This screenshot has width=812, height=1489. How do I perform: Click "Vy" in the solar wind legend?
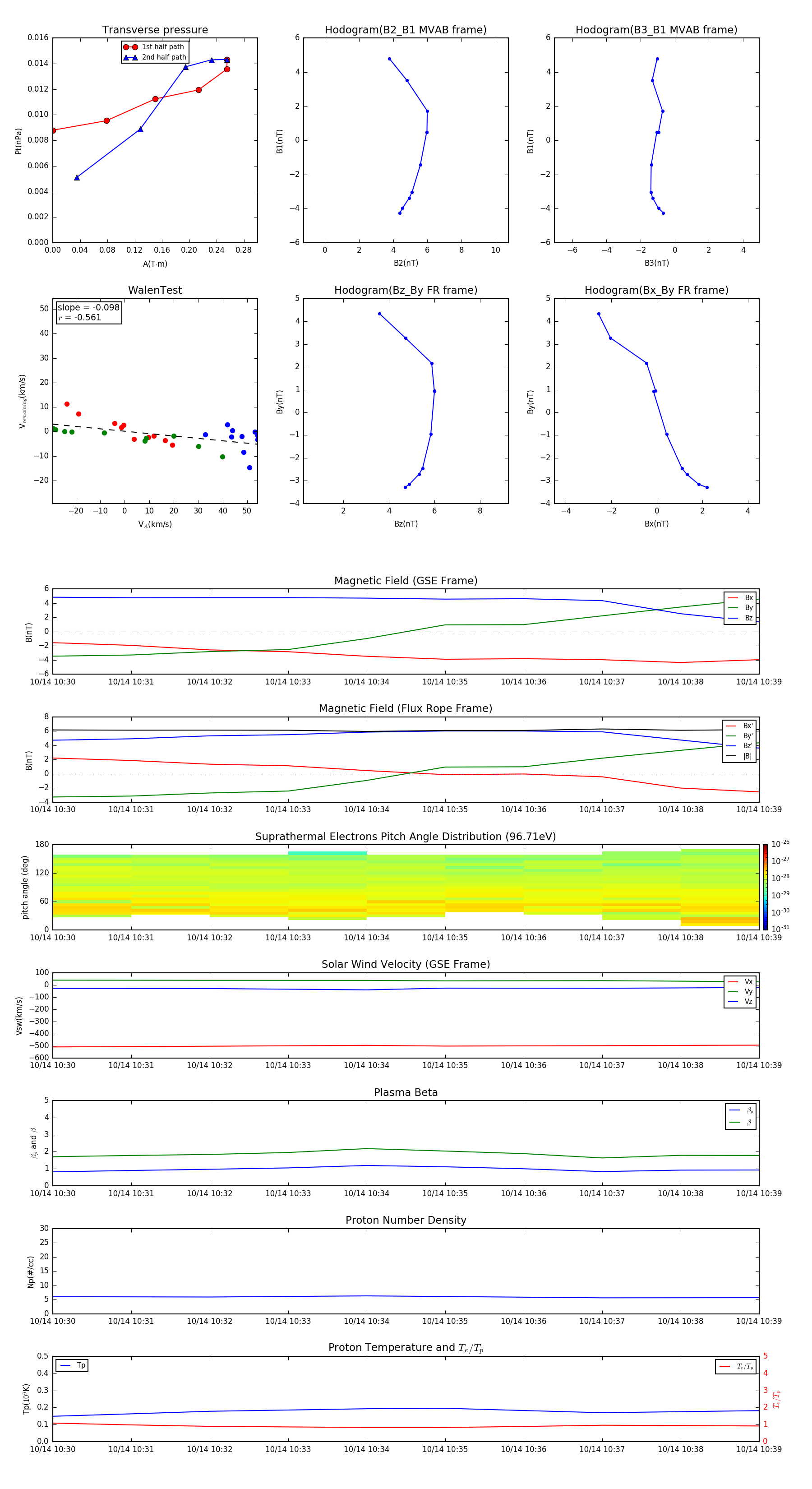pos(749,992)
